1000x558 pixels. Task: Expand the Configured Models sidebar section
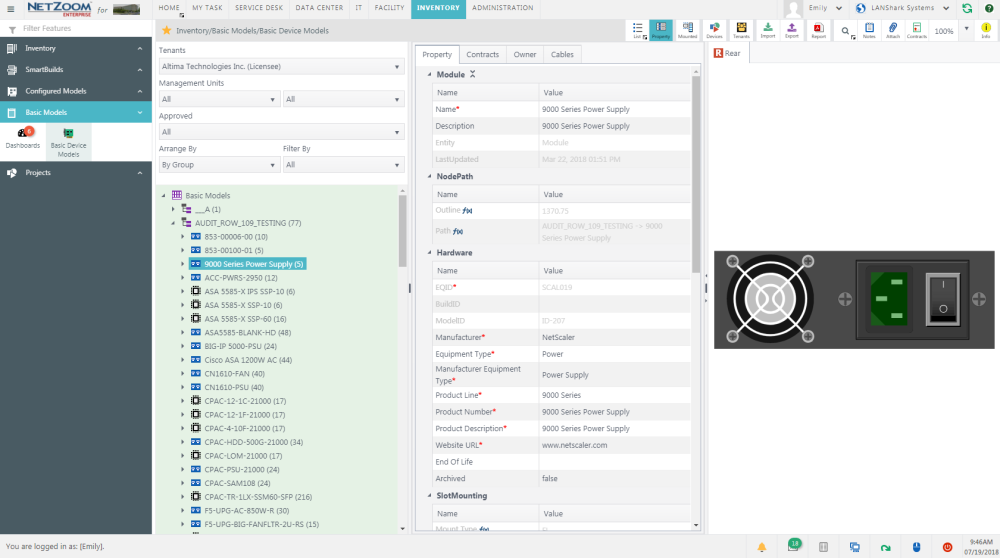point(76,91)
